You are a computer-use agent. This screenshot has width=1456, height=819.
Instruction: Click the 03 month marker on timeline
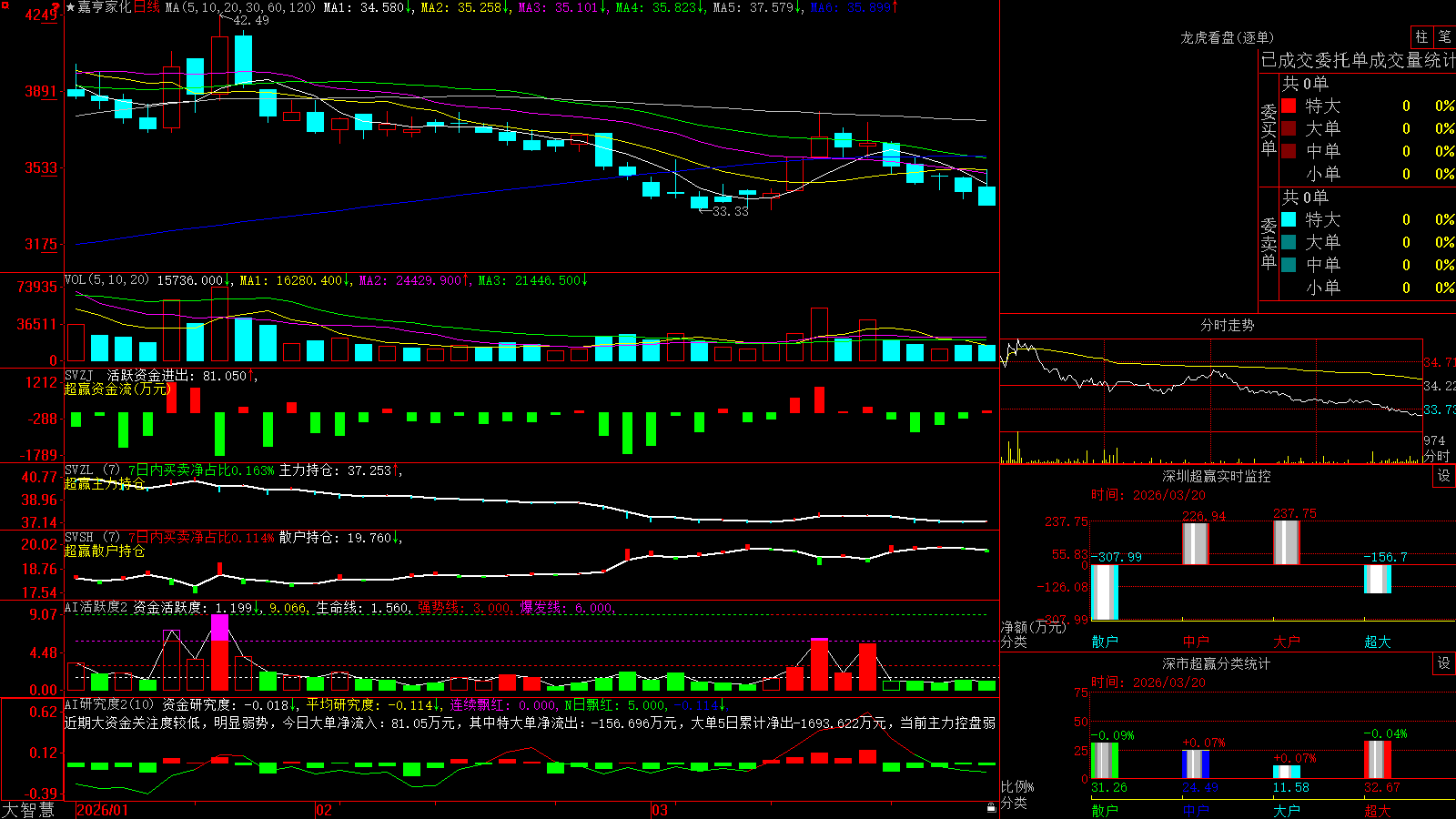[660, 810]
